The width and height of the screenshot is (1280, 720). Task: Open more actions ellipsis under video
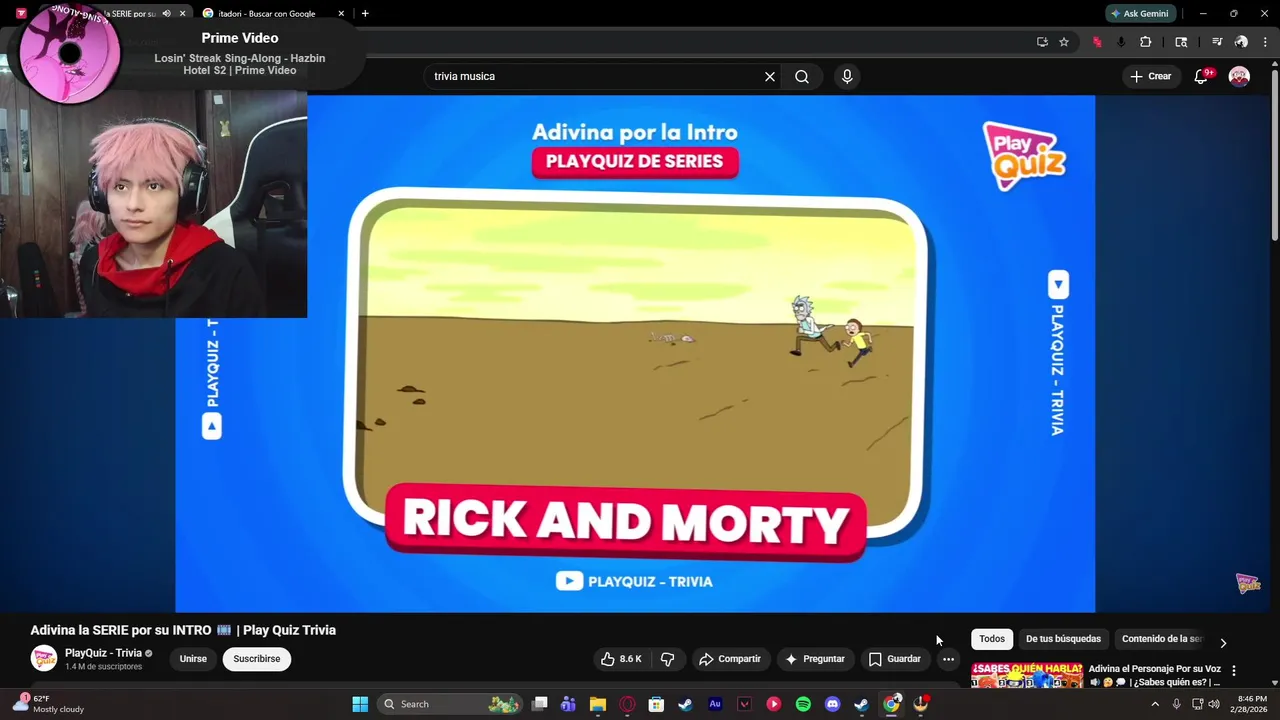tap(948, 659)
